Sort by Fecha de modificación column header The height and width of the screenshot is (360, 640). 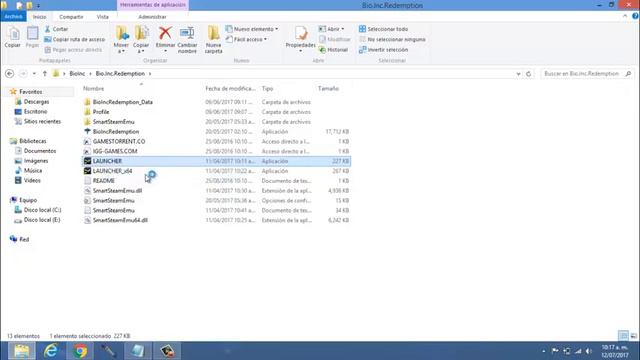tap(231, 89)
